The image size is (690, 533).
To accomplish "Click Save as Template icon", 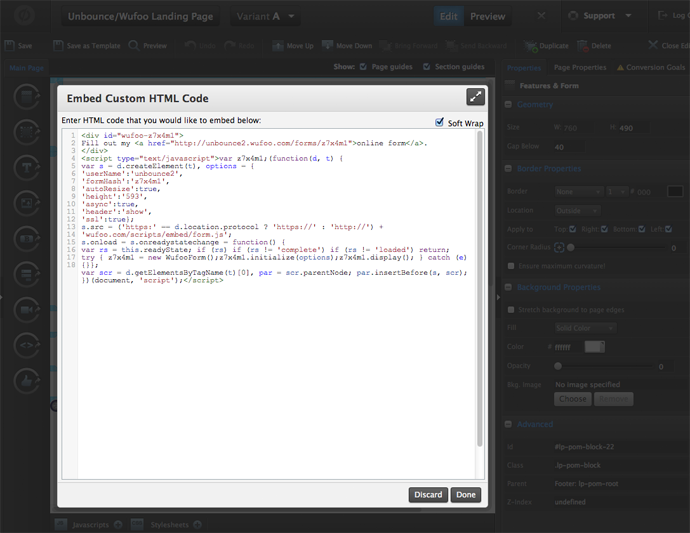I will pos(58,45).
